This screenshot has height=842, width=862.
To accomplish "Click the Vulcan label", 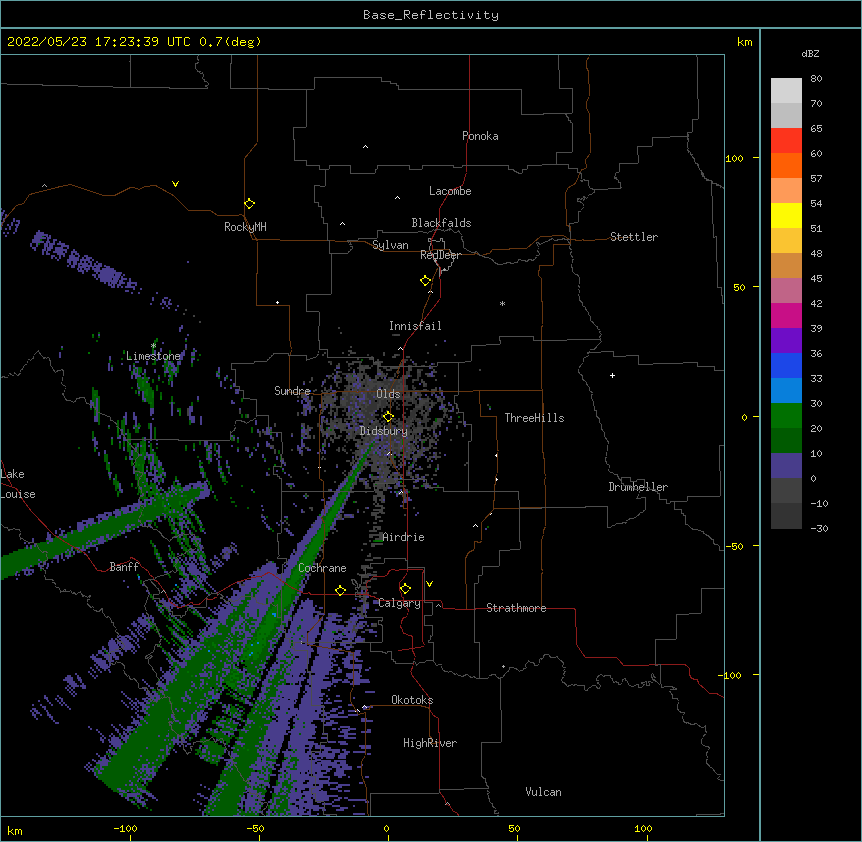I will pyautogui.click(x=543, y=792).
